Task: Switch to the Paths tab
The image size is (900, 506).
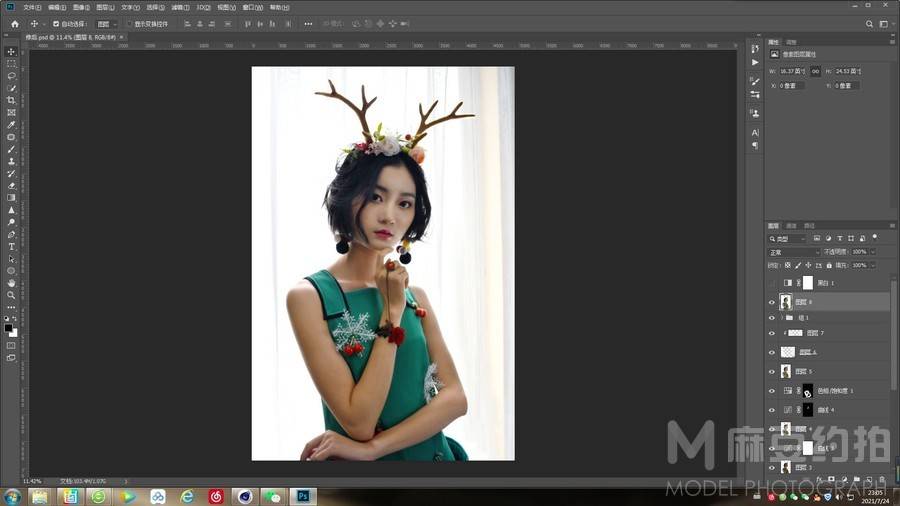Action: (x=809, y=226)
